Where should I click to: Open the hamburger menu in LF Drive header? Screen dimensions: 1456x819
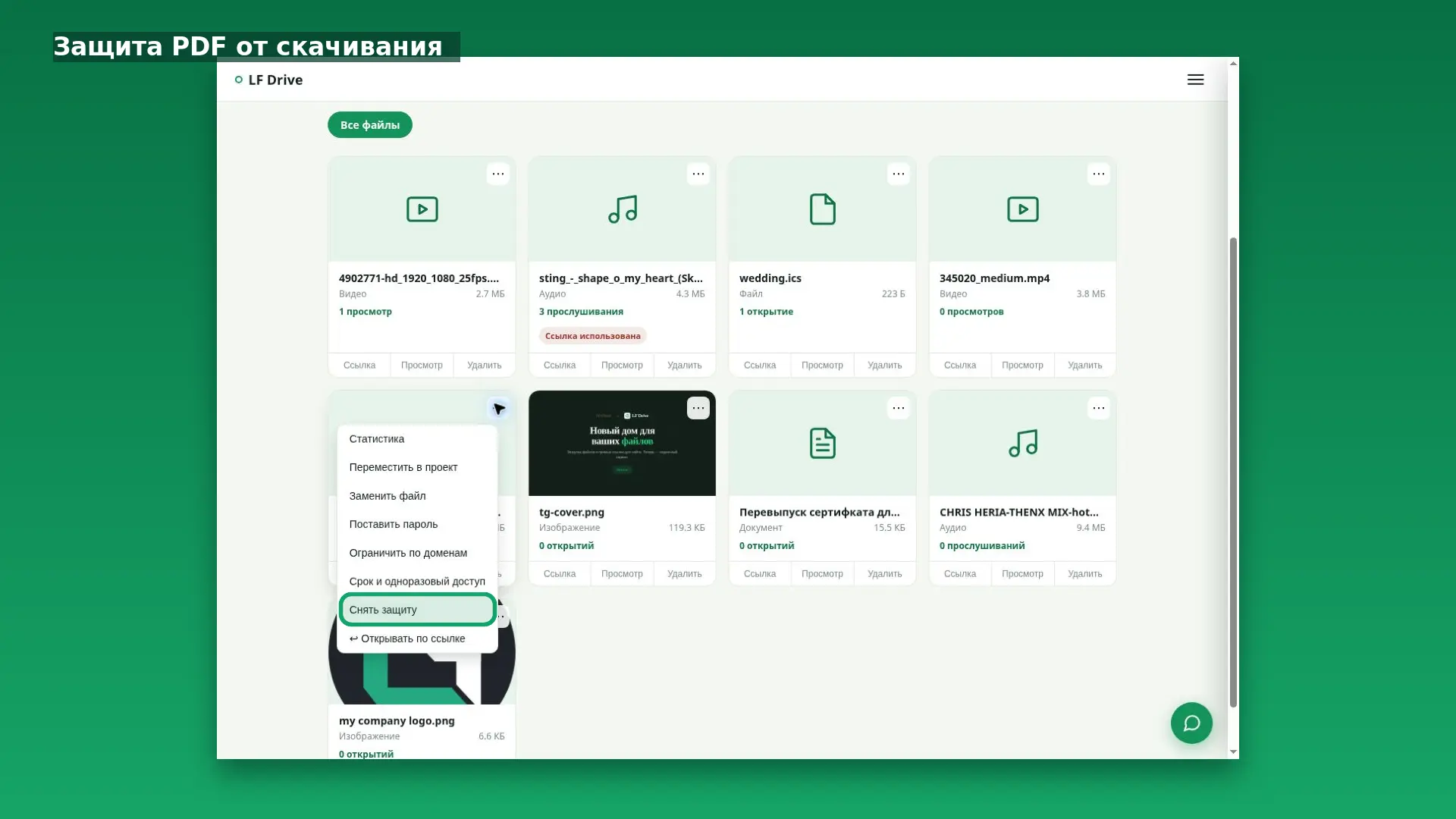pyautogui.click(x=1195, y=80)
